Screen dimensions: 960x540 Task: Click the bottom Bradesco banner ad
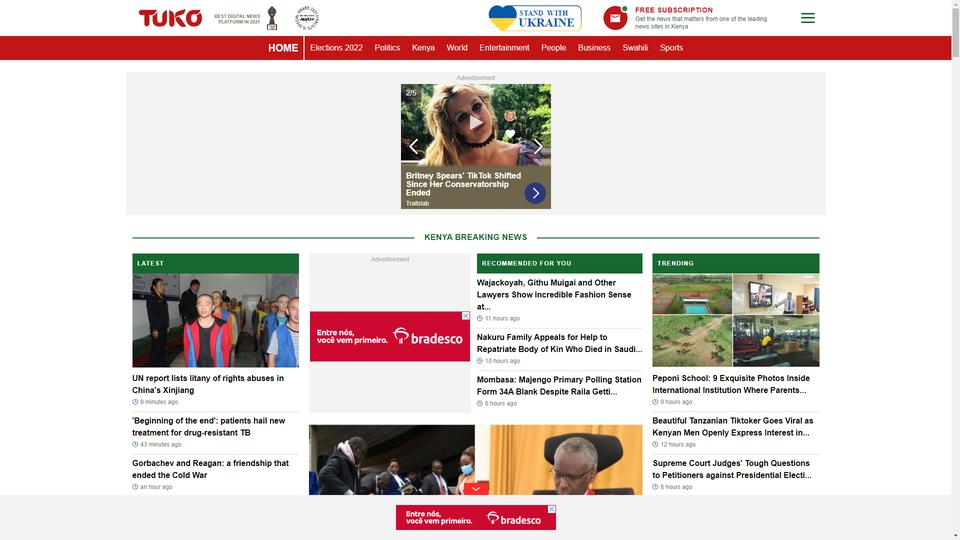click(476, 517)
